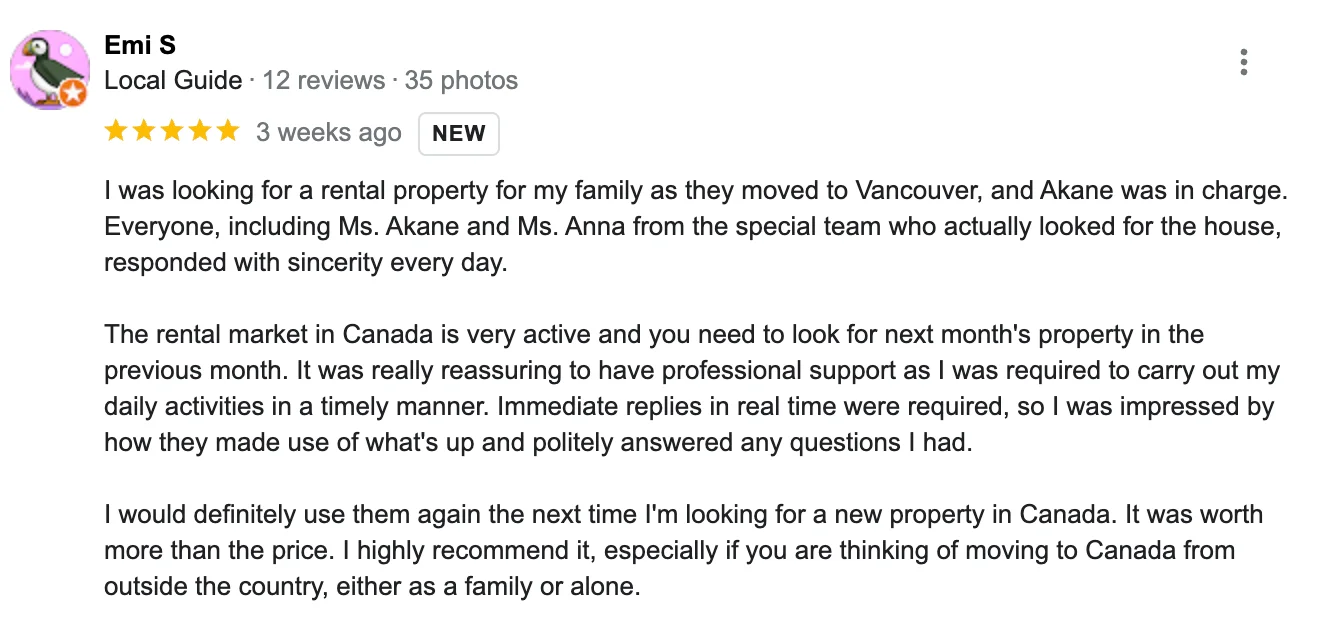Click the second gold rating star
The width and height of the screenshot is (1326, 622).
point(144,131)
